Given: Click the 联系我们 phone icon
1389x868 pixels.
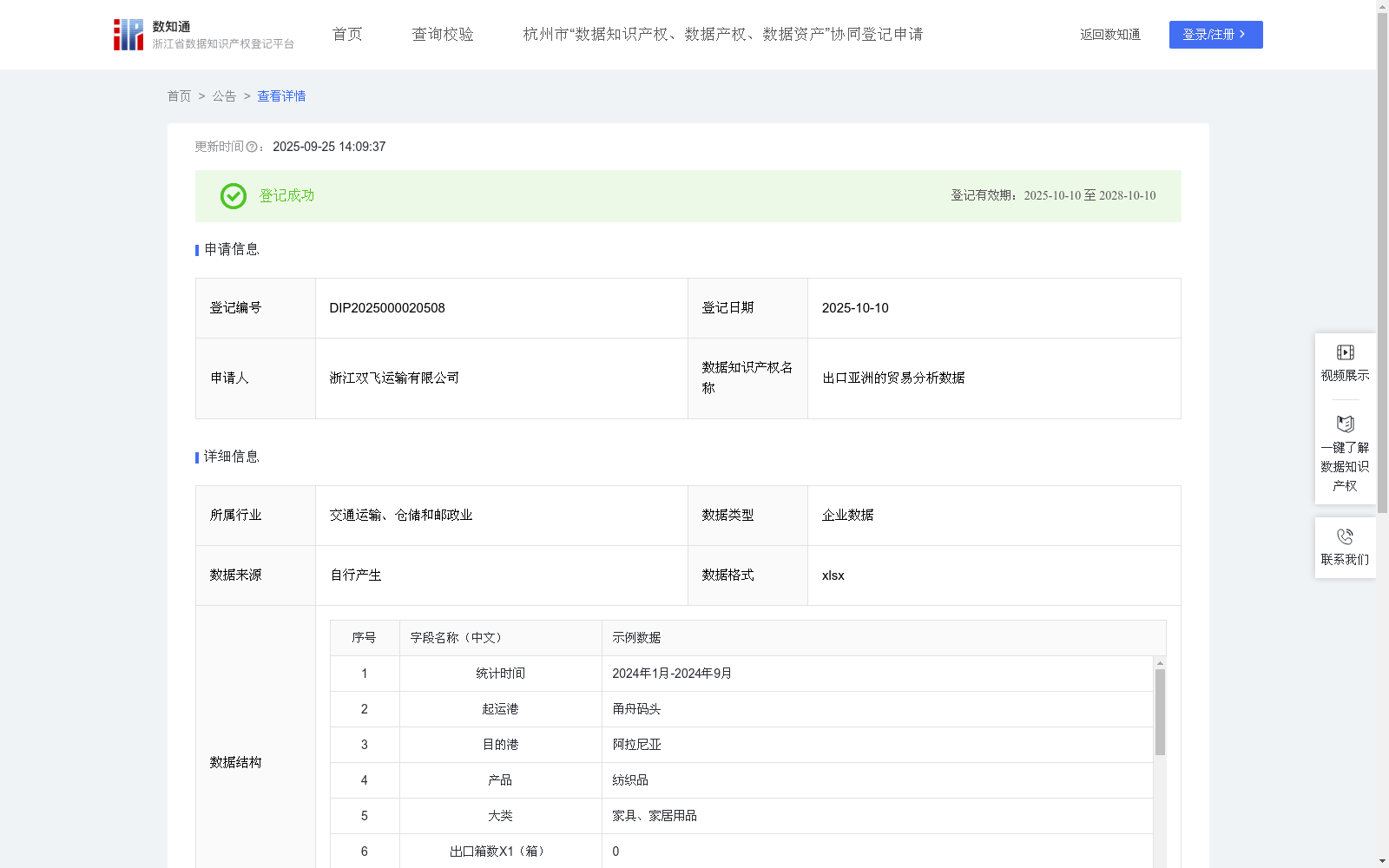Looking at the screenshot, I should pos(1345,536).
